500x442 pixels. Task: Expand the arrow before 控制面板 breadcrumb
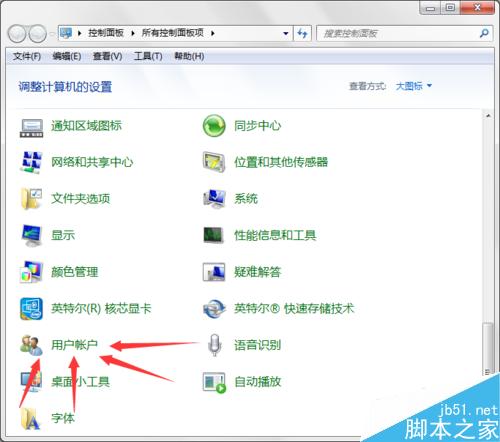tap(80, 33)
